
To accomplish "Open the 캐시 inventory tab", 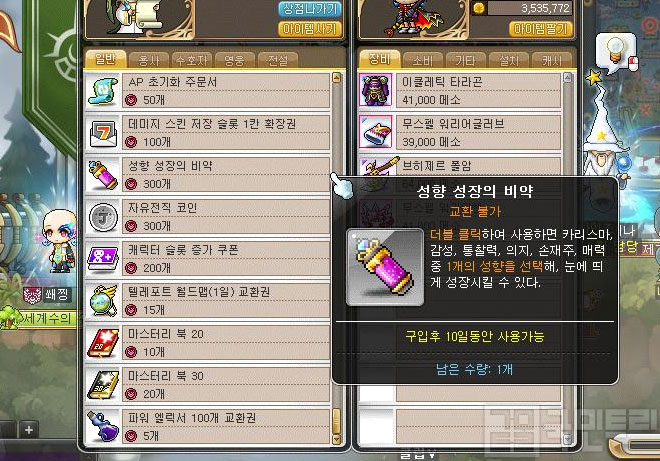I will click(x=551, y=61).
